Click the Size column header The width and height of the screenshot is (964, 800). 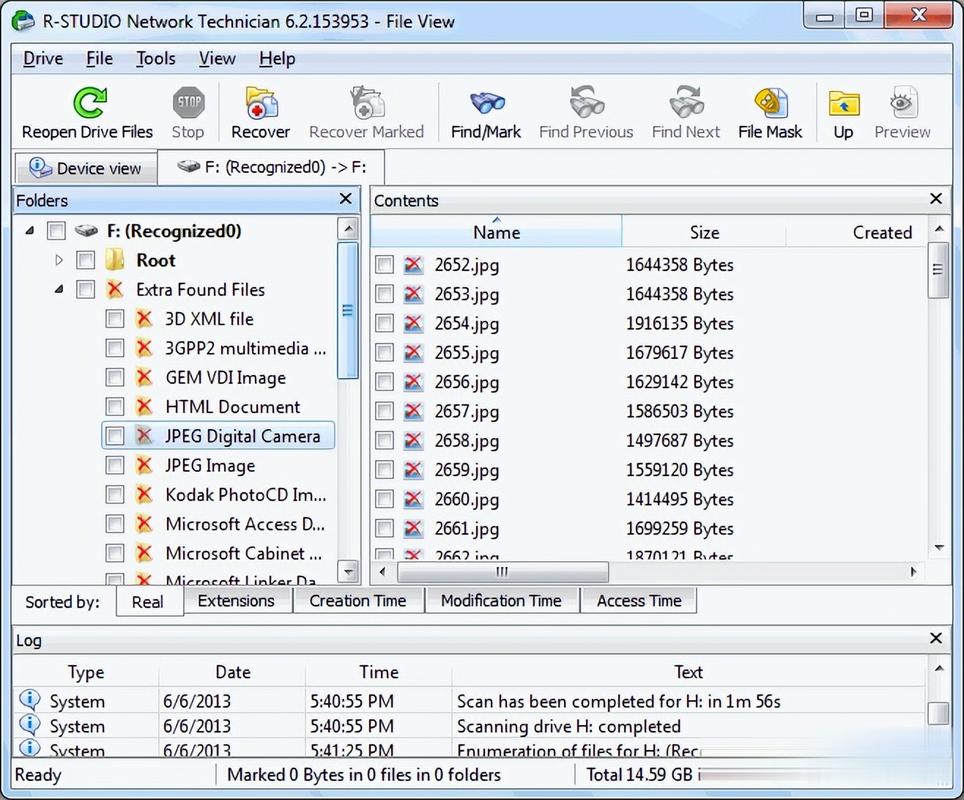(704, 232)
